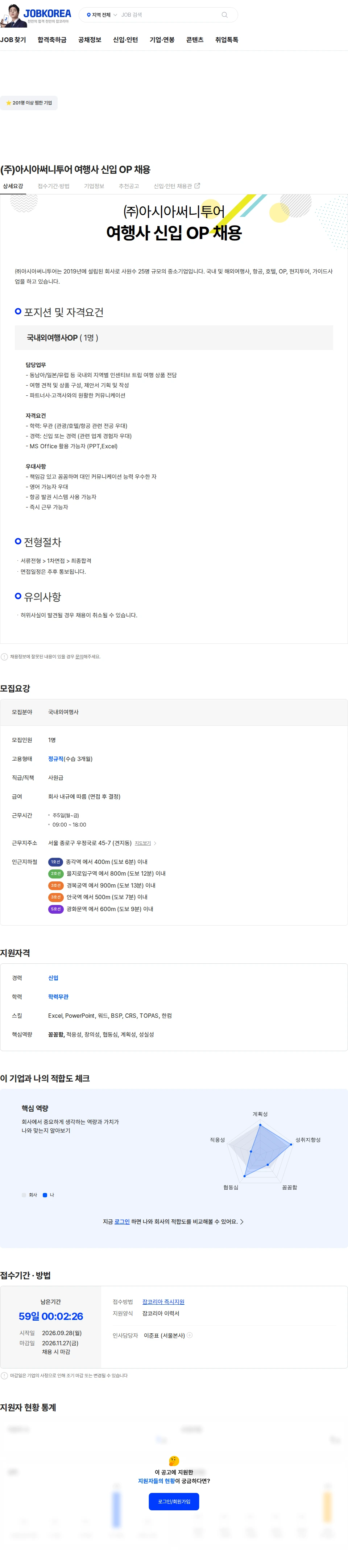348x1568 pixels.
Task: Click the 서울 종로구 우정국로 45-7 address
Action: pyautogui.click(x=90, y=843)
